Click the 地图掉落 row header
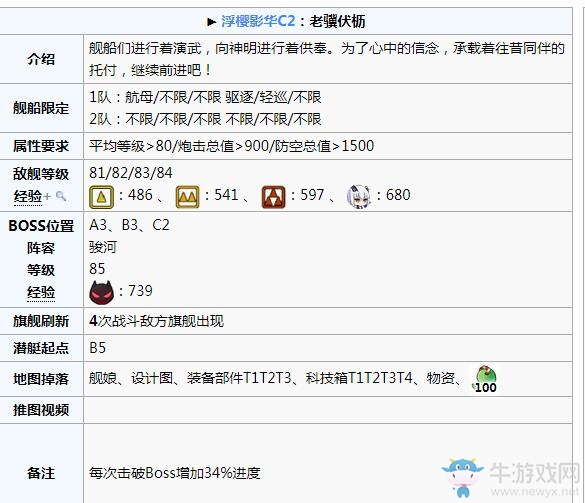Image resolution: width=585 pixels, height=503 pixels. (x=41, y=379)
